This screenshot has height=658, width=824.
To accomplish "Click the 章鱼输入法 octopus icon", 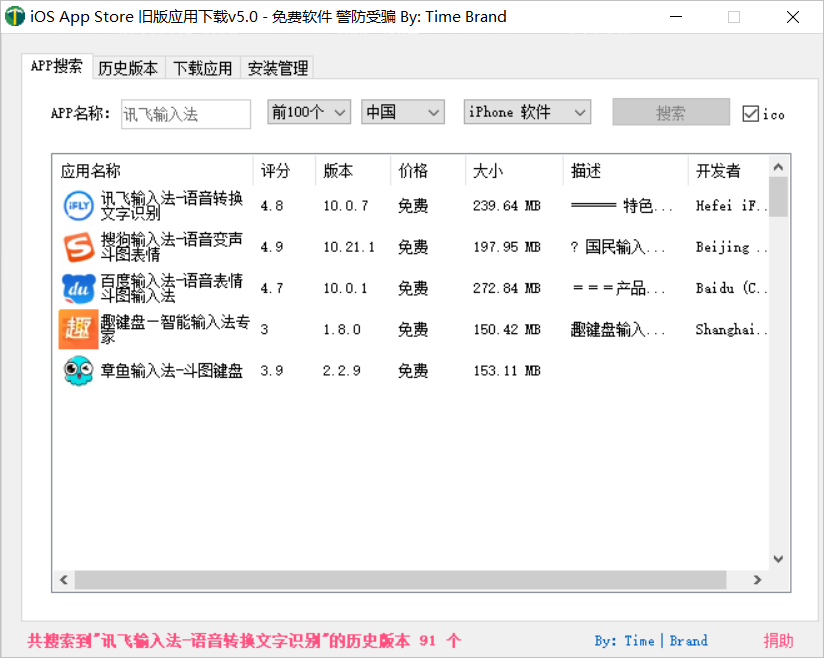I will coord(78,371).
